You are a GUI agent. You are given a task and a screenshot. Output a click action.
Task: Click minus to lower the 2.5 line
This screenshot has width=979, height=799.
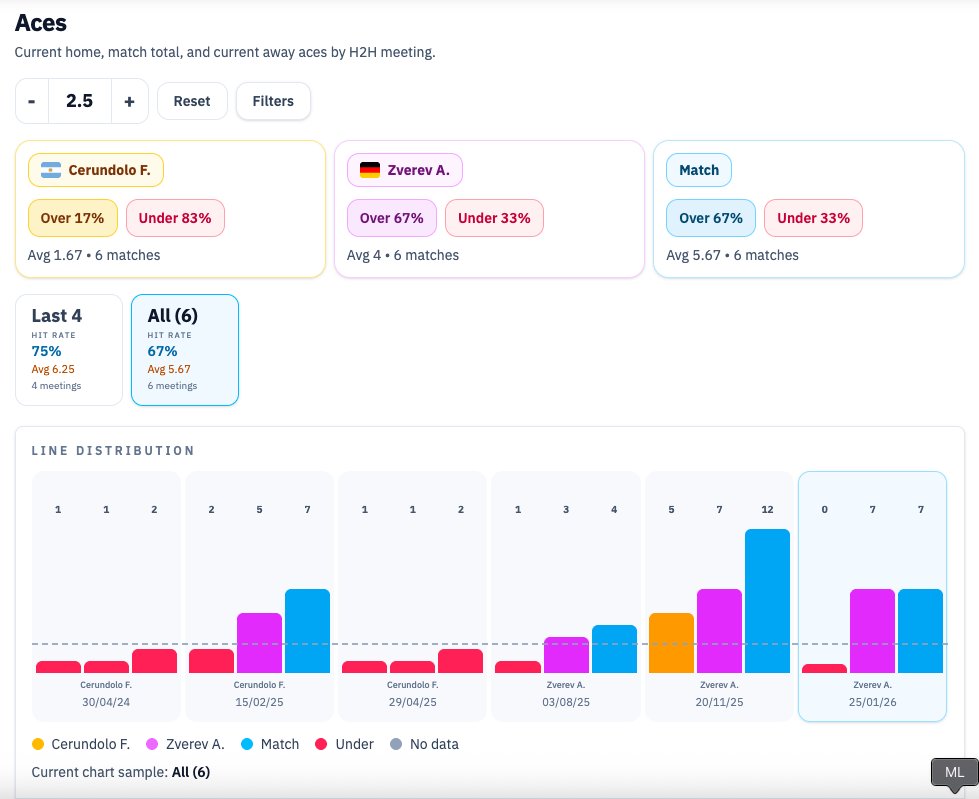[x=30, y=100]
